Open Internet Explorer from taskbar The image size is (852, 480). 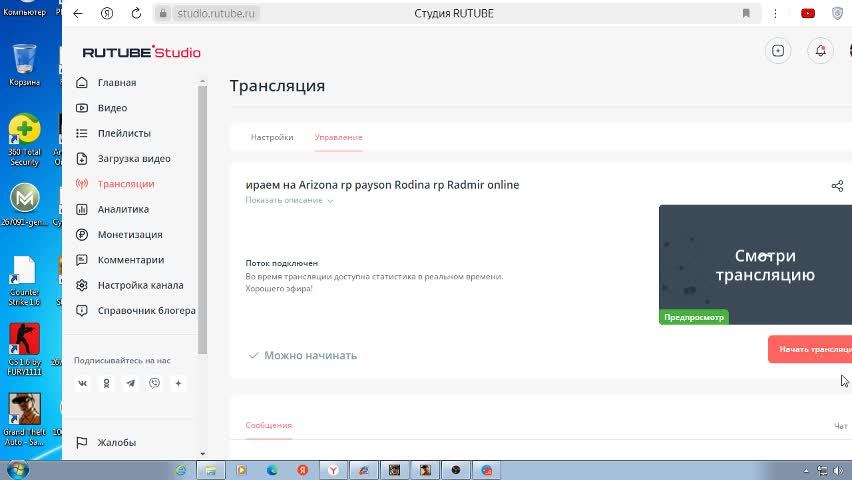pyautogui.click(x=181, y=470)
